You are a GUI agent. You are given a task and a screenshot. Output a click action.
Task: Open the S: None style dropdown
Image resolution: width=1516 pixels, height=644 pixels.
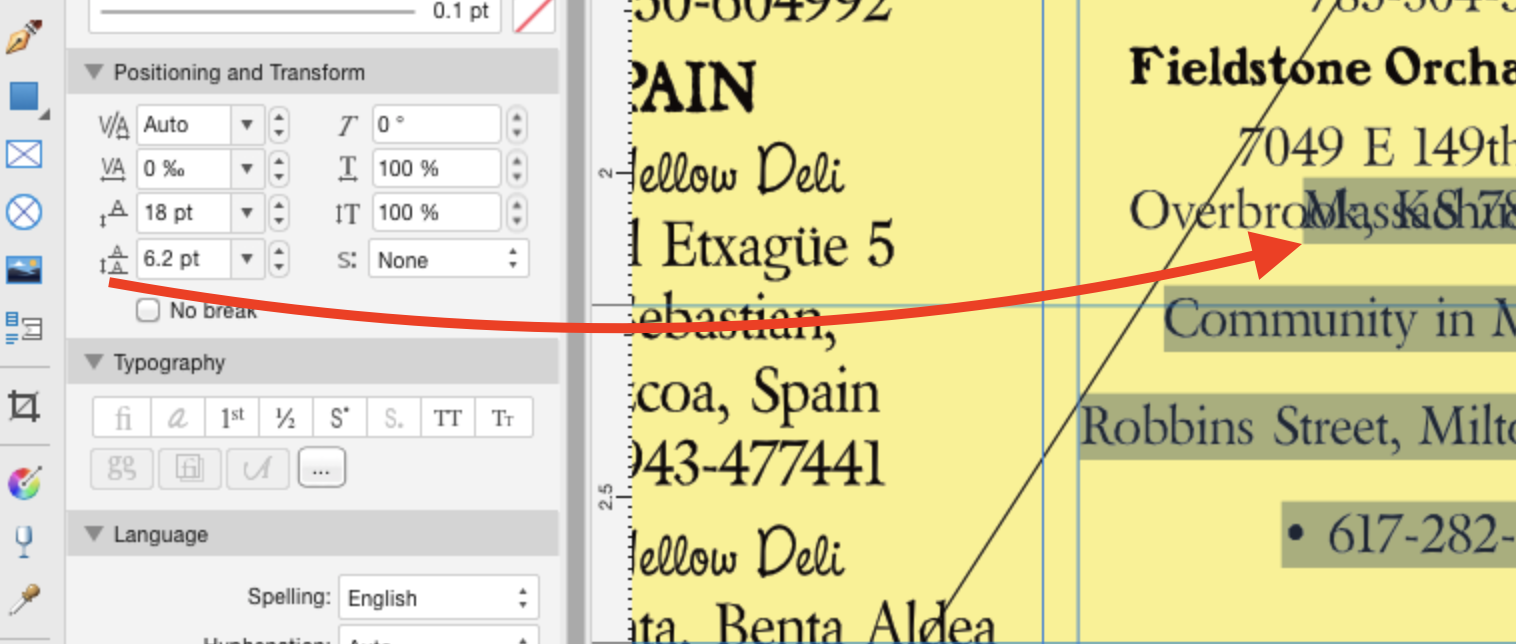point(448,259)
